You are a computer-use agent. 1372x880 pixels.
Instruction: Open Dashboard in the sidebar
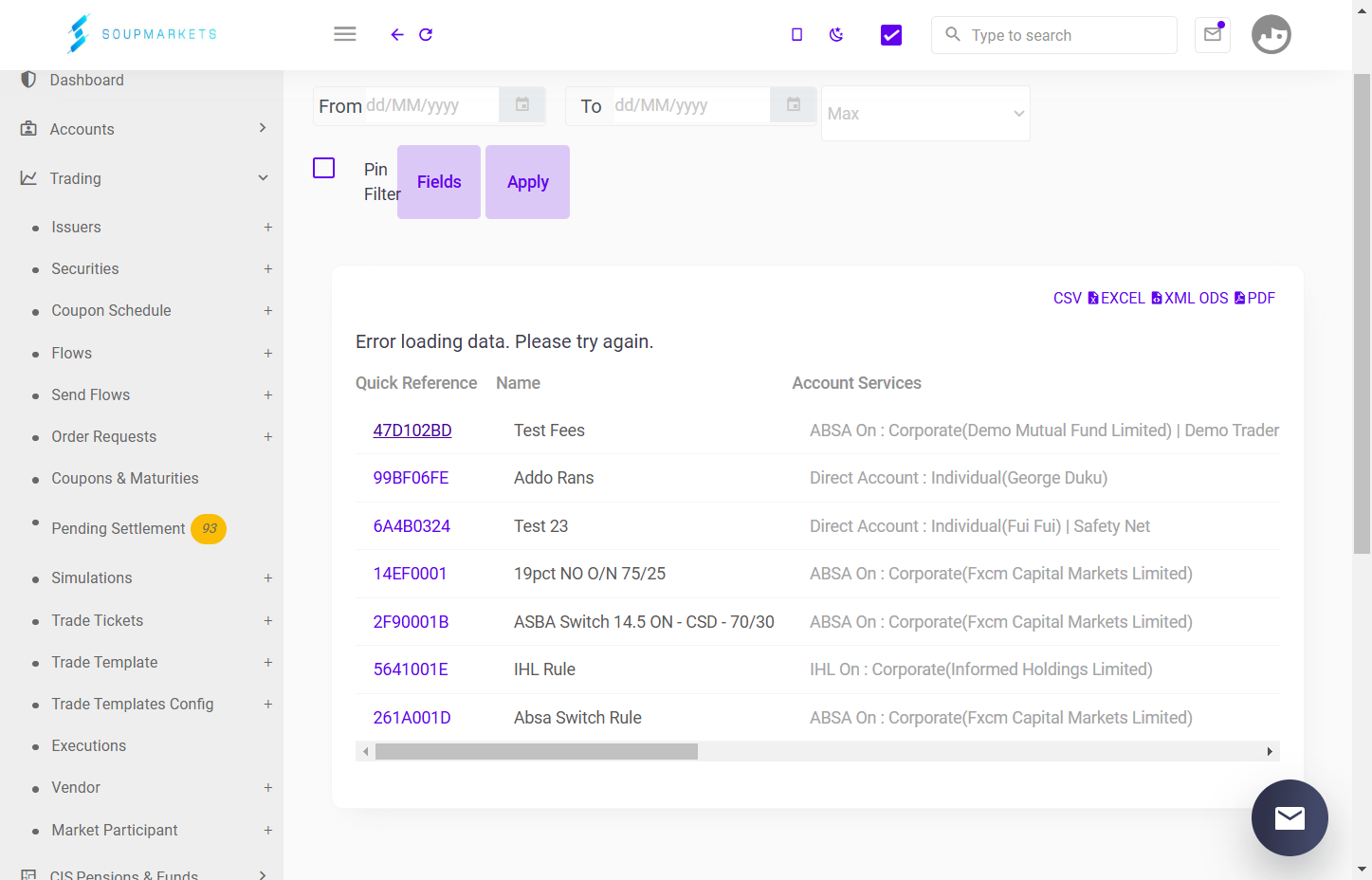(87, 81)
